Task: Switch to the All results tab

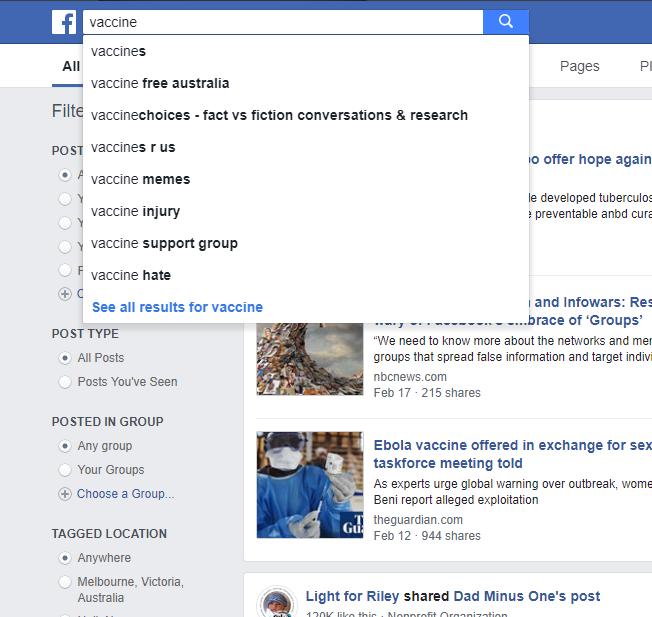Action: (x=70, y=66)
